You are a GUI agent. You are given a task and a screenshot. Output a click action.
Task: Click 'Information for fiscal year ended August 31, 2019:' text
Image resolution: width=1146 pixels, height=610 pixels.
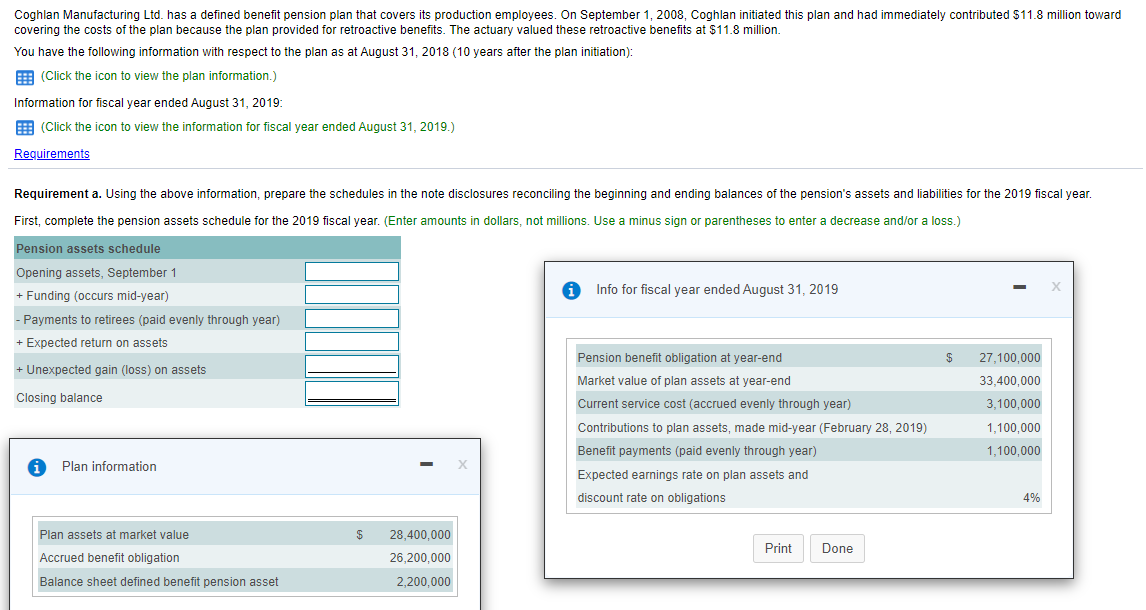[148, 103]
